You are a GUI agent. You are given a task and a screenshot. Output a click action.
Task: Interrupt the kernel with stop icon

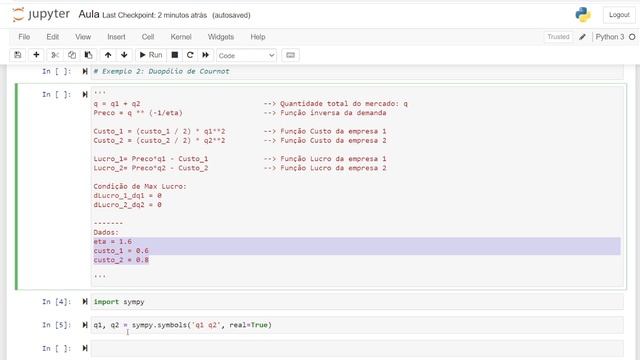[175, 55]
